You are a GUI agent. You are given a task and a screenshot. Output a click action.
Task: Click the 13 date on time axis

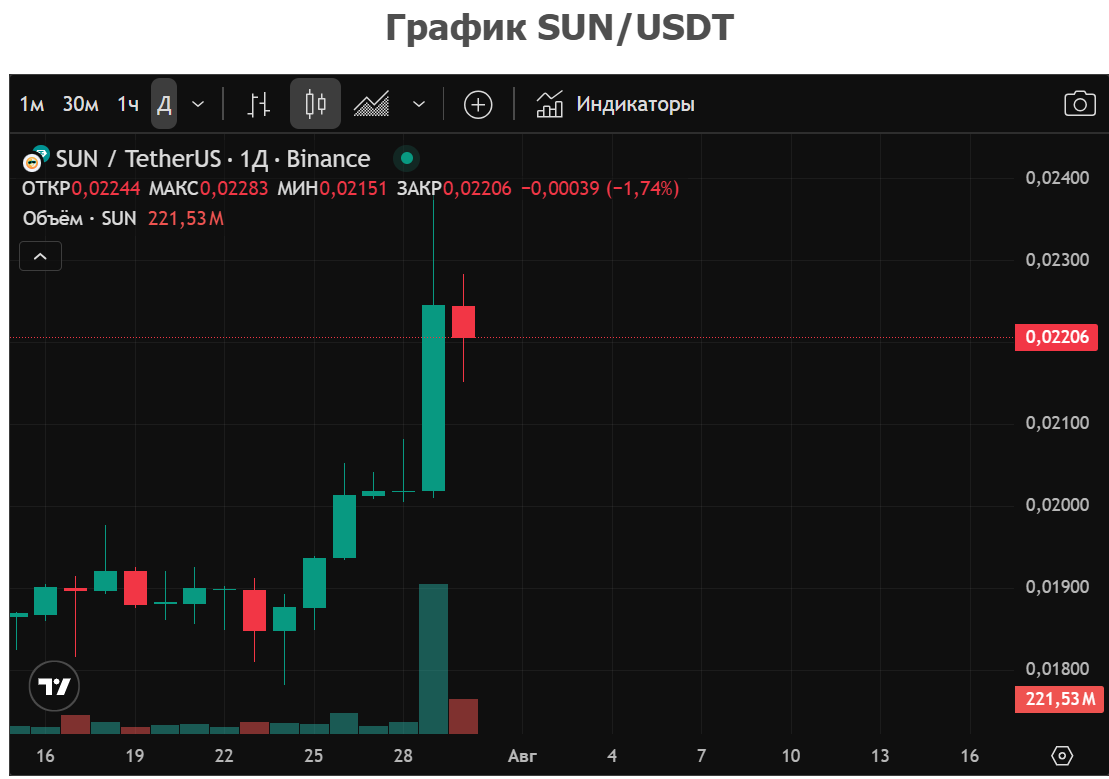(880, 756)
